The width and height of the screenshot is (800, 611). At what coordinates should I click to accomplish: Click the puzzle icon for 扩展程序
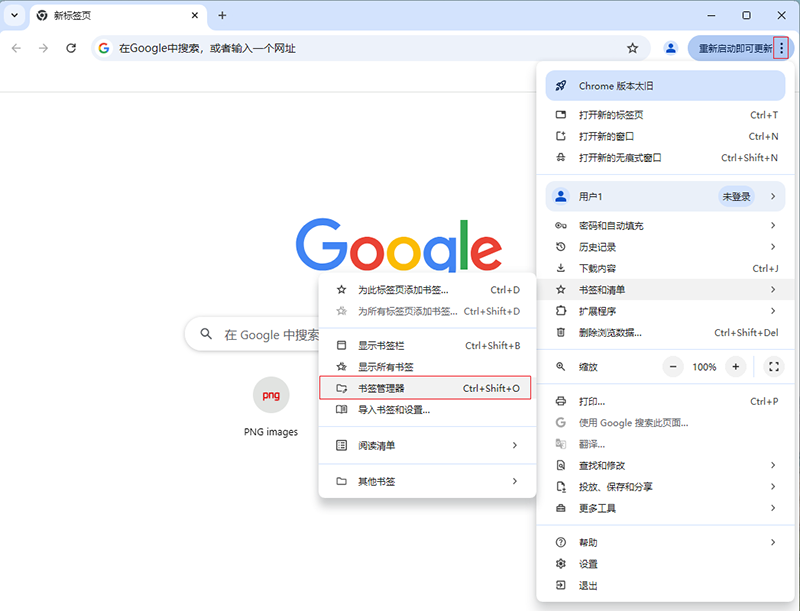[x=561, y=311]
